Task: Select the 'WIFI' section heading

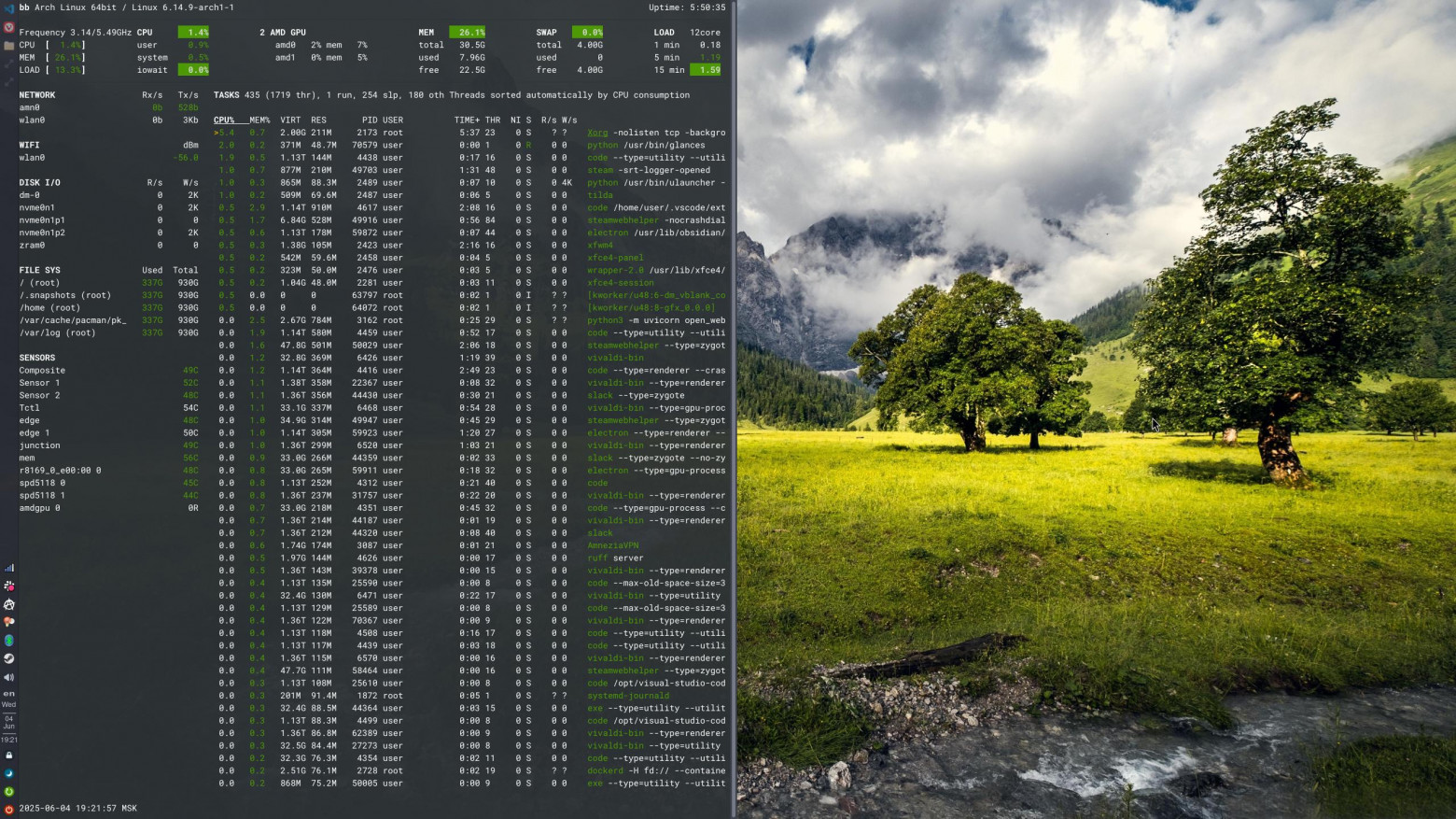Action: click(30, 146)
